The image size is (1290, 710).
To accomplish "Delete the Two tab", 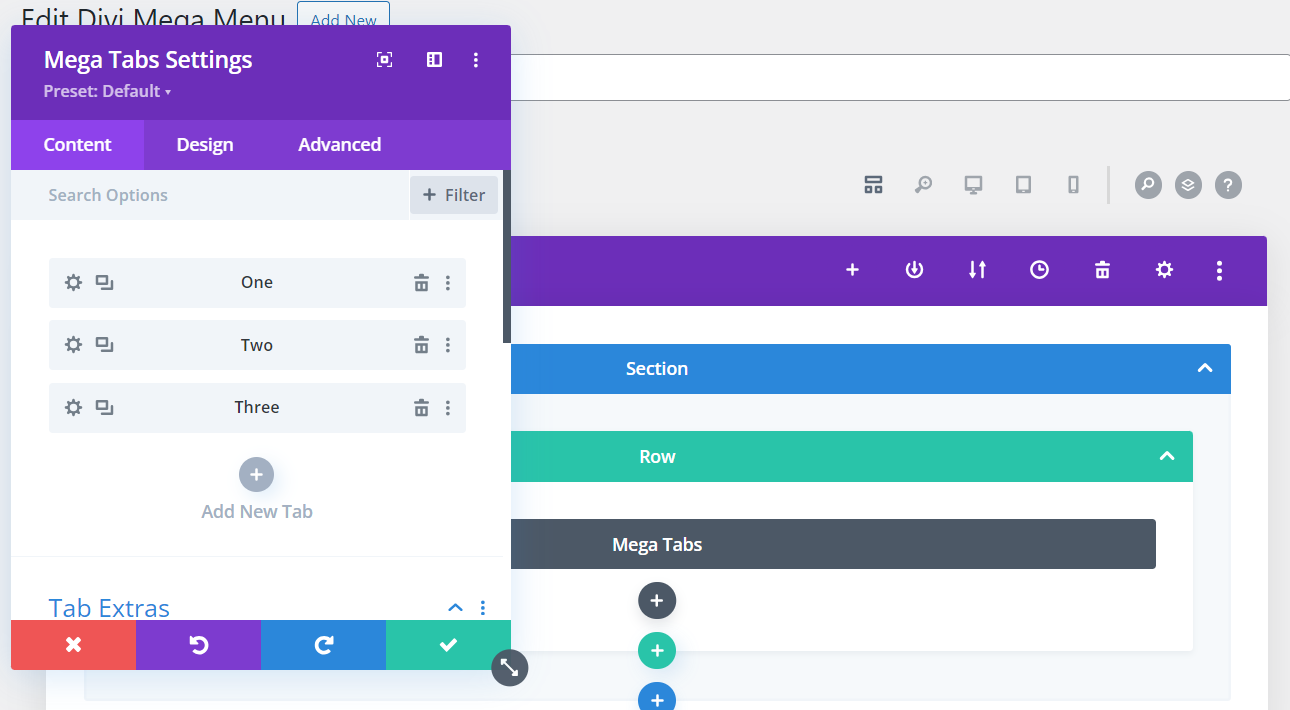I will 420,344.
